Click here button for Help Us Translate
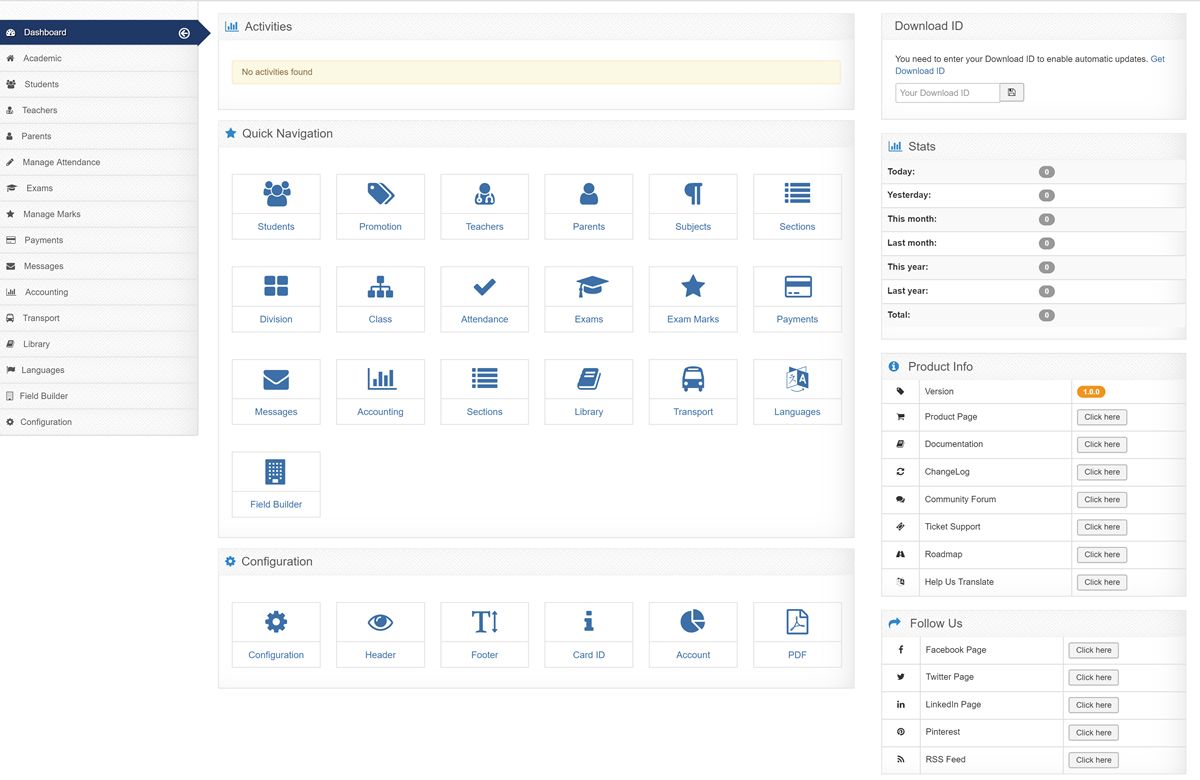The height and width of the screenshot is (780, 1200). tap(1102, 582)
